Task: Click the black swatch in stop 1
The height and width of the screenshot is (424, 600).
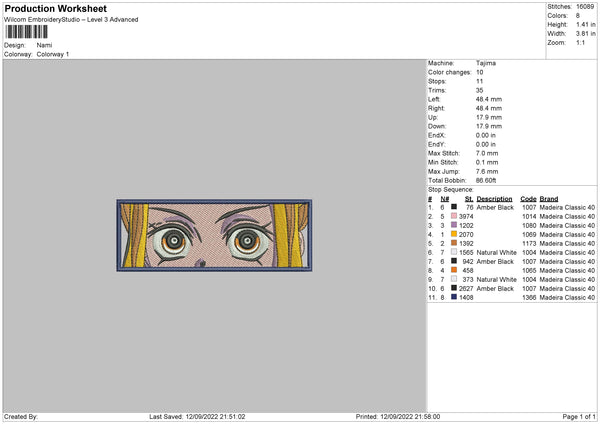Action: 454,207
